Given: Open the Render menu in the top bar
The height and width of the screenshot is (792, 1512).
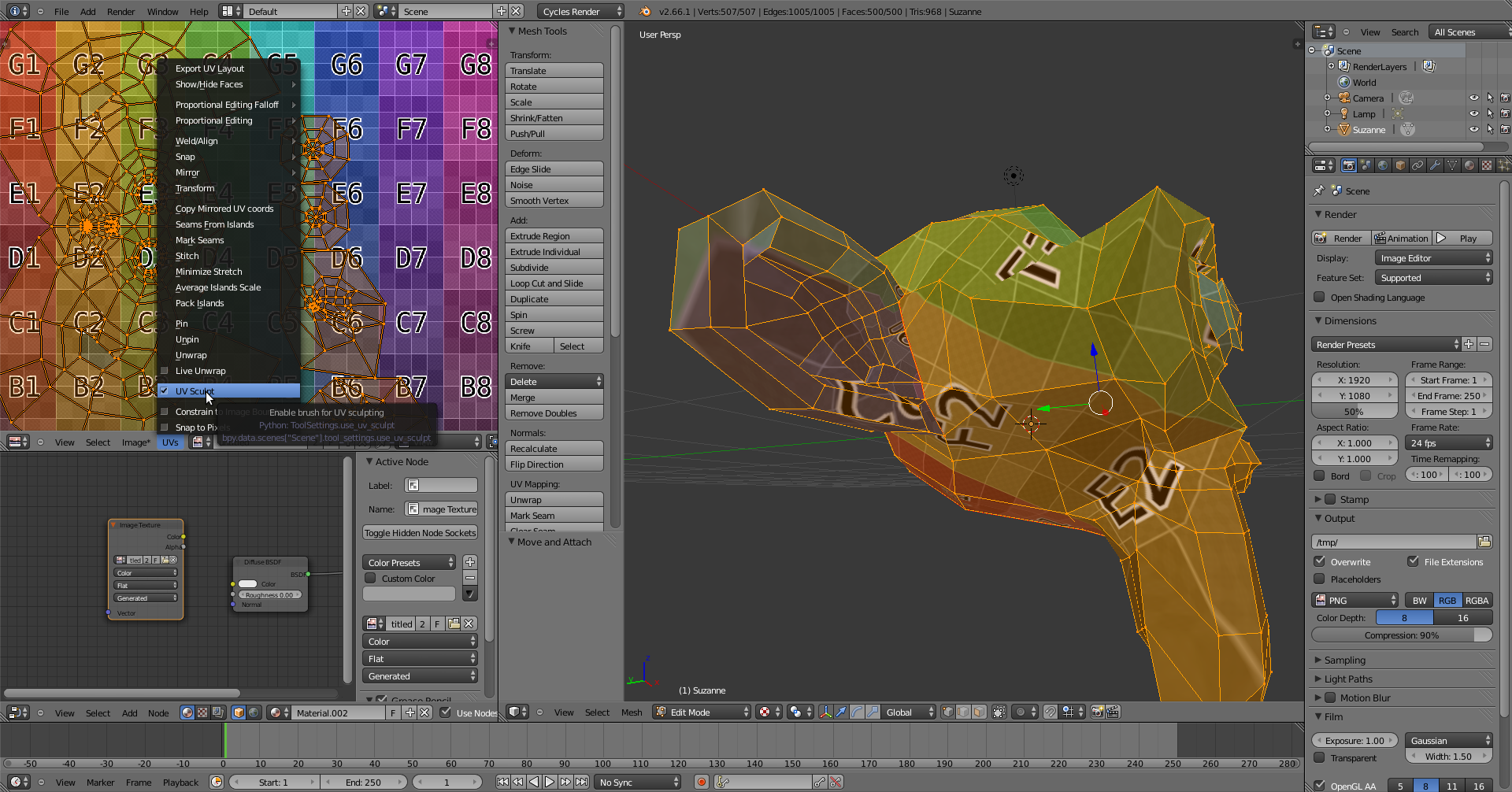Looking at the screenshot, I should (120, 12).
